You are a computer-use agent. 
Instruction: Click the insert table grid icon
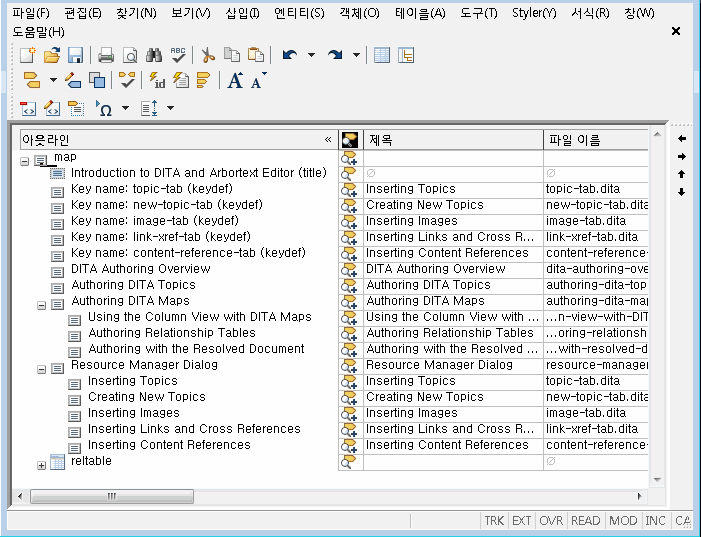coord(382,55)
